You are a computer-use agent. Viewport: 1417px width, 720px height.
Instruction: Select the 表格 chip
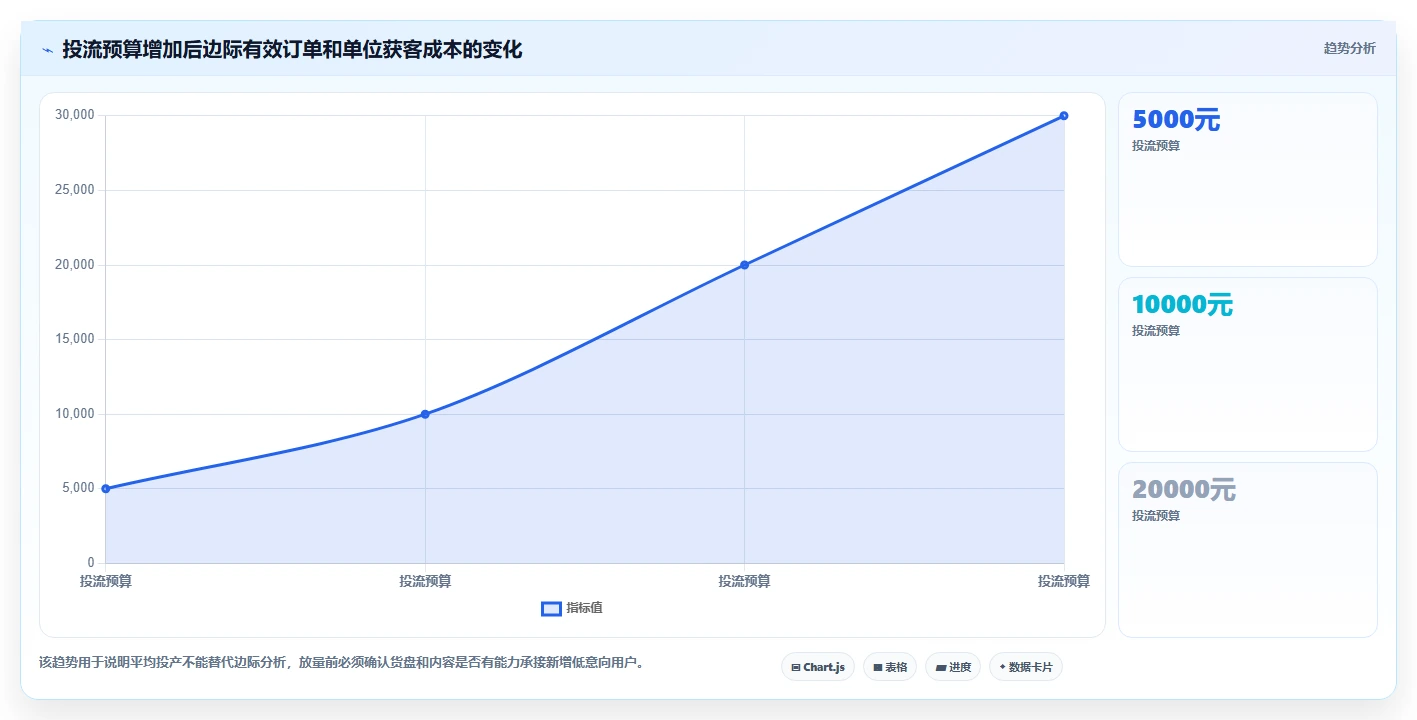point(890,667)
